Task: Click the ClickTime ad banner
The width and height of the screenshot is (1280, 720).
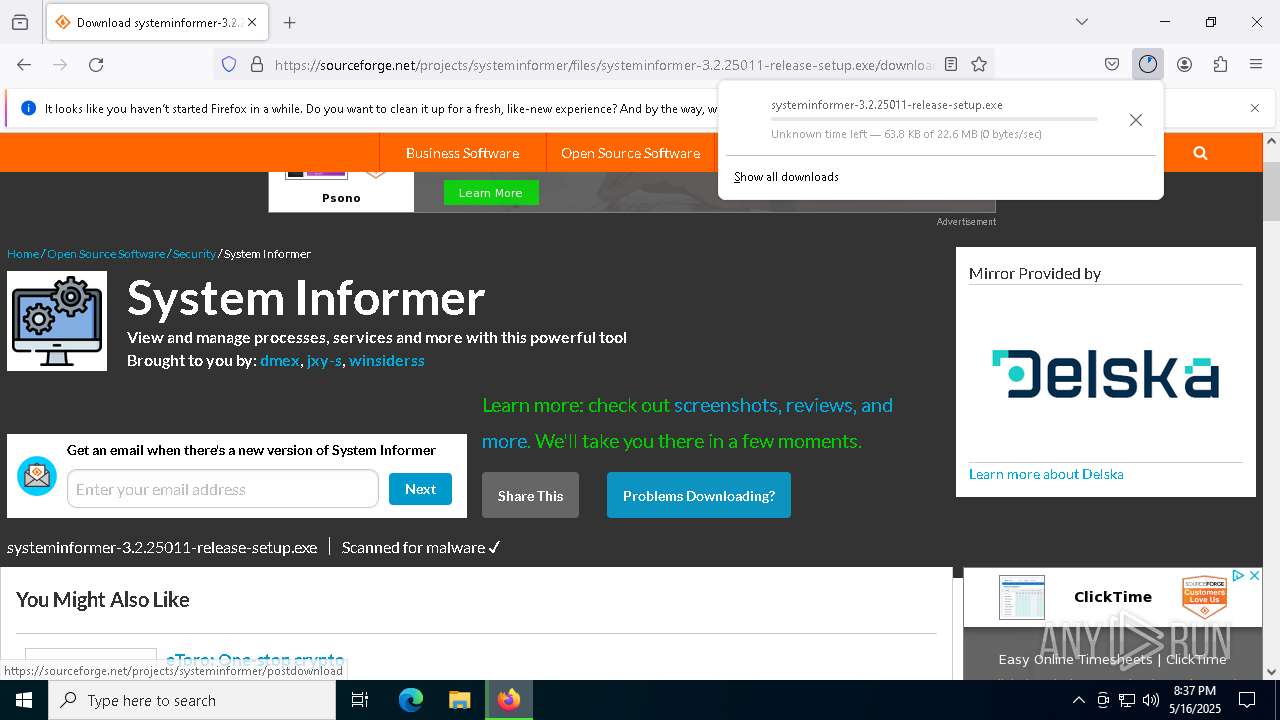Action: [1112, 623]
